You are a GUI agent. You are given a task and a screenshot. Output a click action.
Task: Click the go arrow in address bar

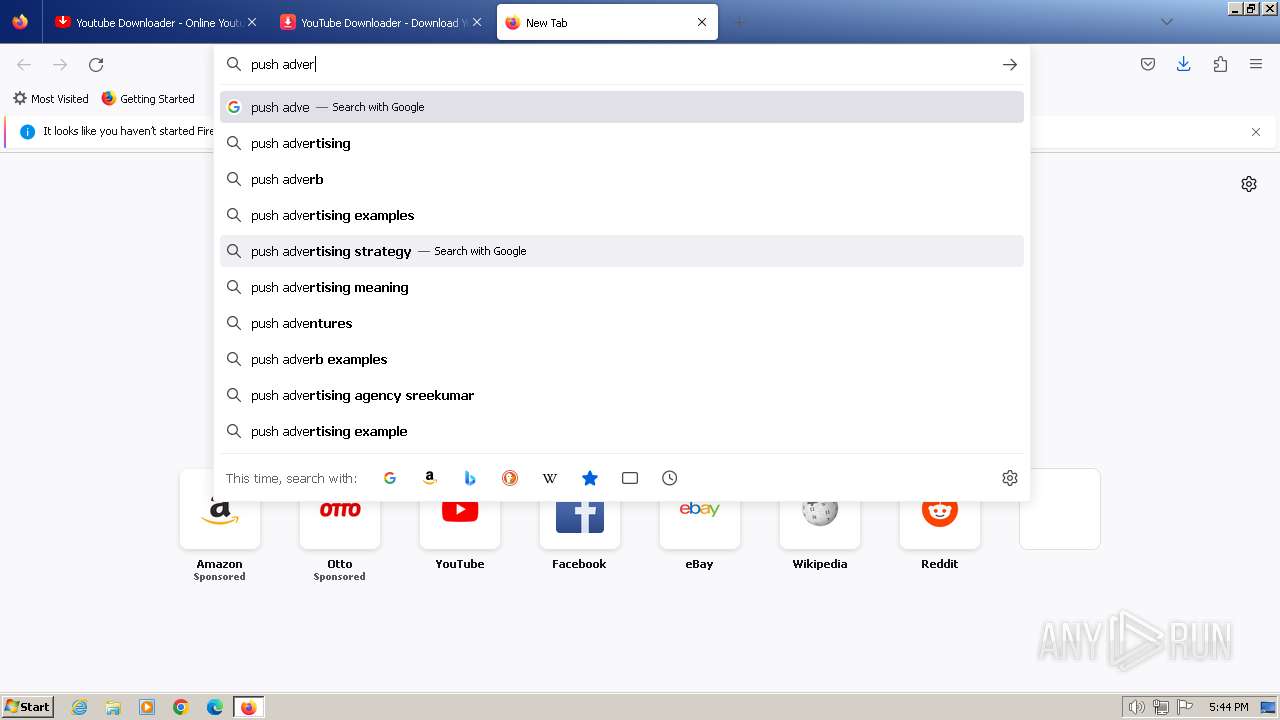[x=1010, y=64]
